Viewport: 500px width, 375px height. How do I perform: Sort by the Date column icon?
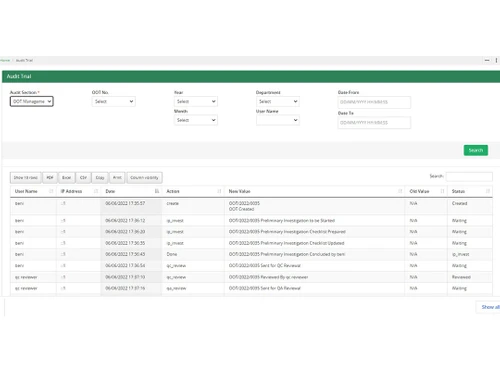[157, 191]
